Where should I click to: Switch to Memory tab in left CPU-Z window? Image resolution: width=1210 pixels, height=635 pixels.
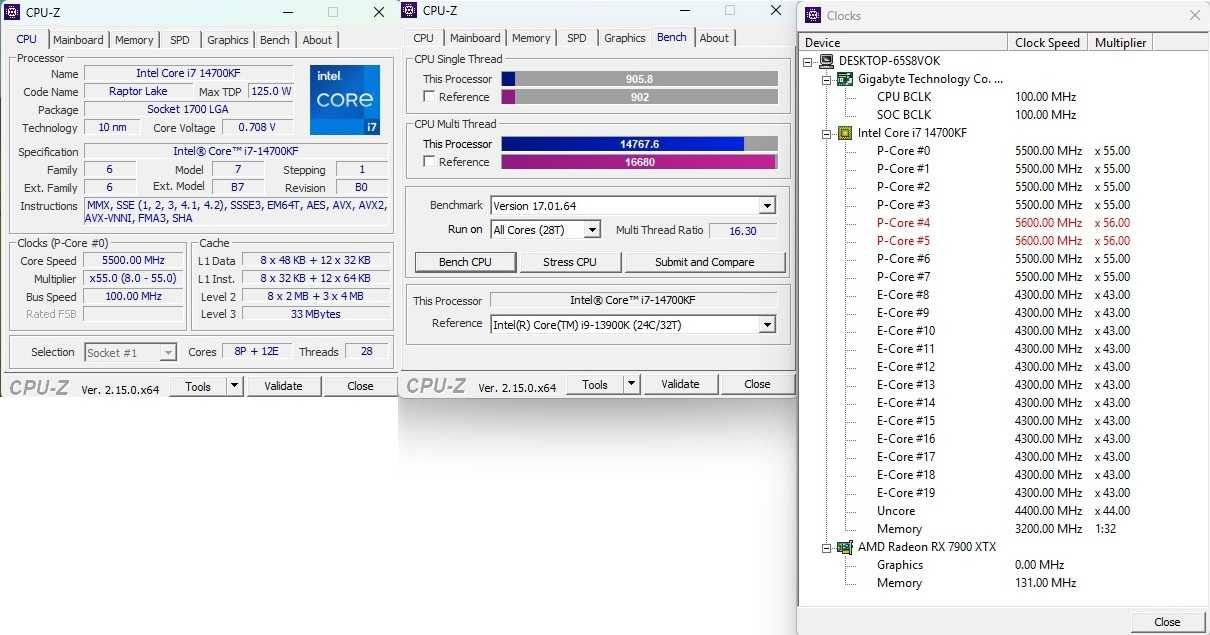(134, 40)
